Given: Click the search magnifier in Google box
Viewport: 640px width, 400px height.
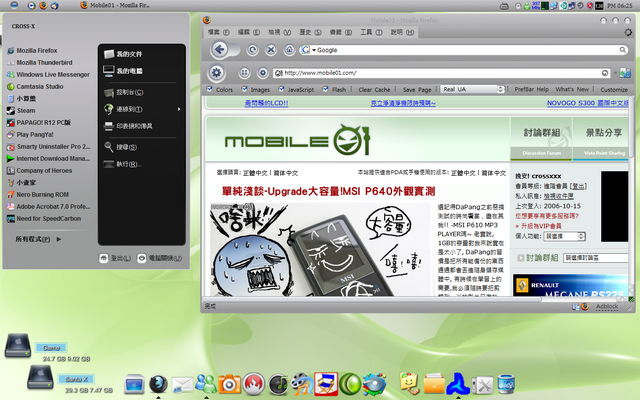Looking at the screenshot, I should click(622, 50).
